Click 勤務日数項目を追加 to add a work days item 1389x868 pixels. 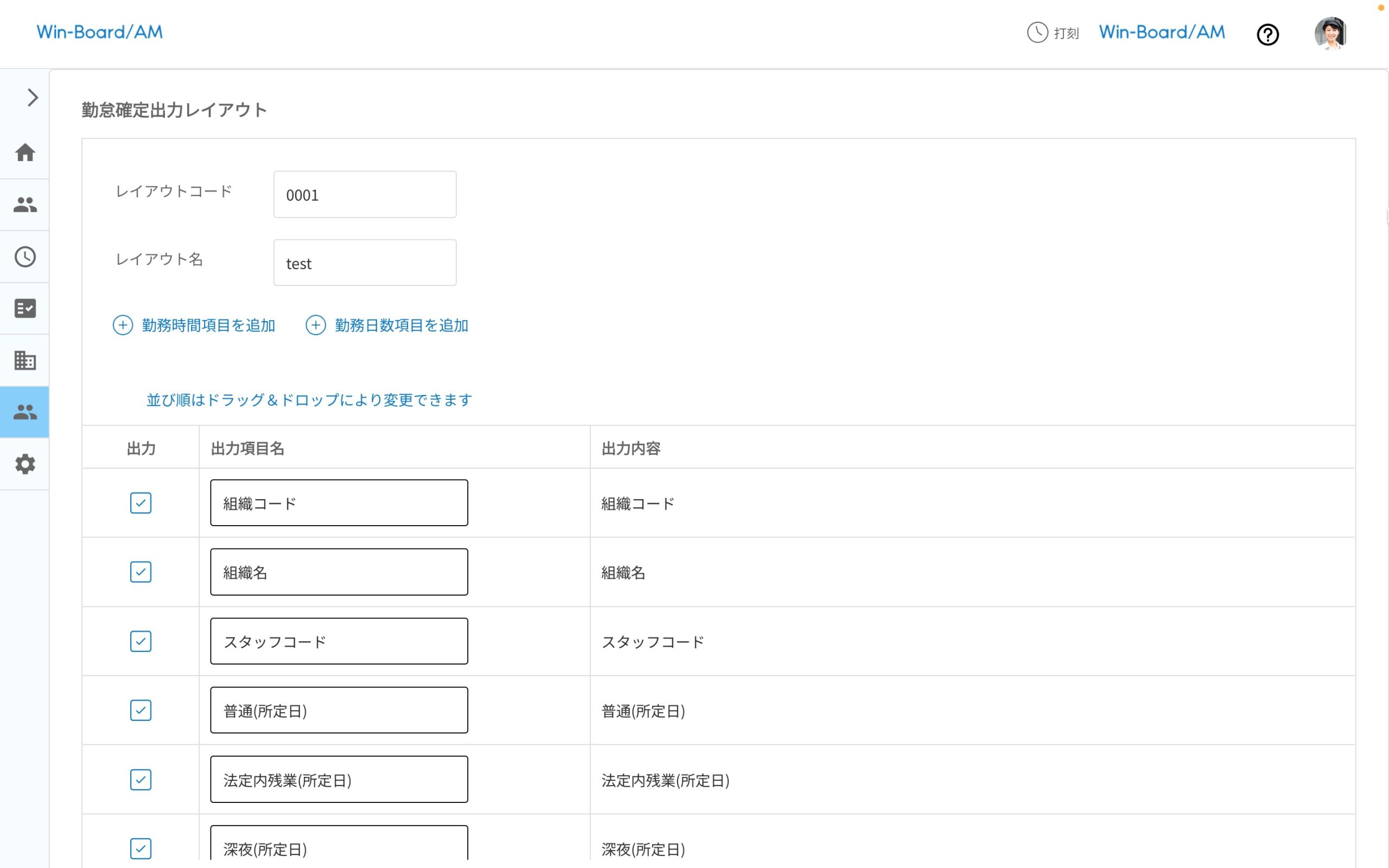tap(387, 325)
